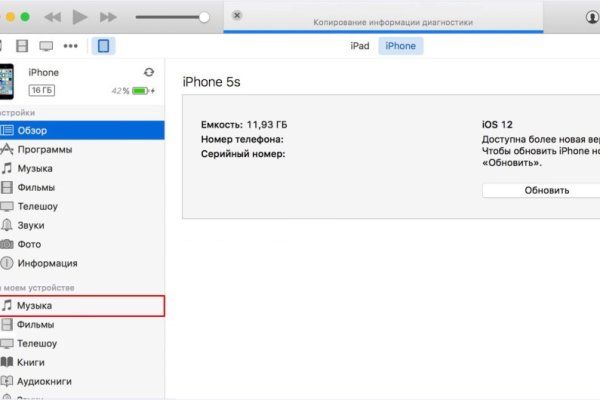Cancel the diagnostics copying with X icon
This screenshot has width=600, height=400.
click(x=236, y=16)
